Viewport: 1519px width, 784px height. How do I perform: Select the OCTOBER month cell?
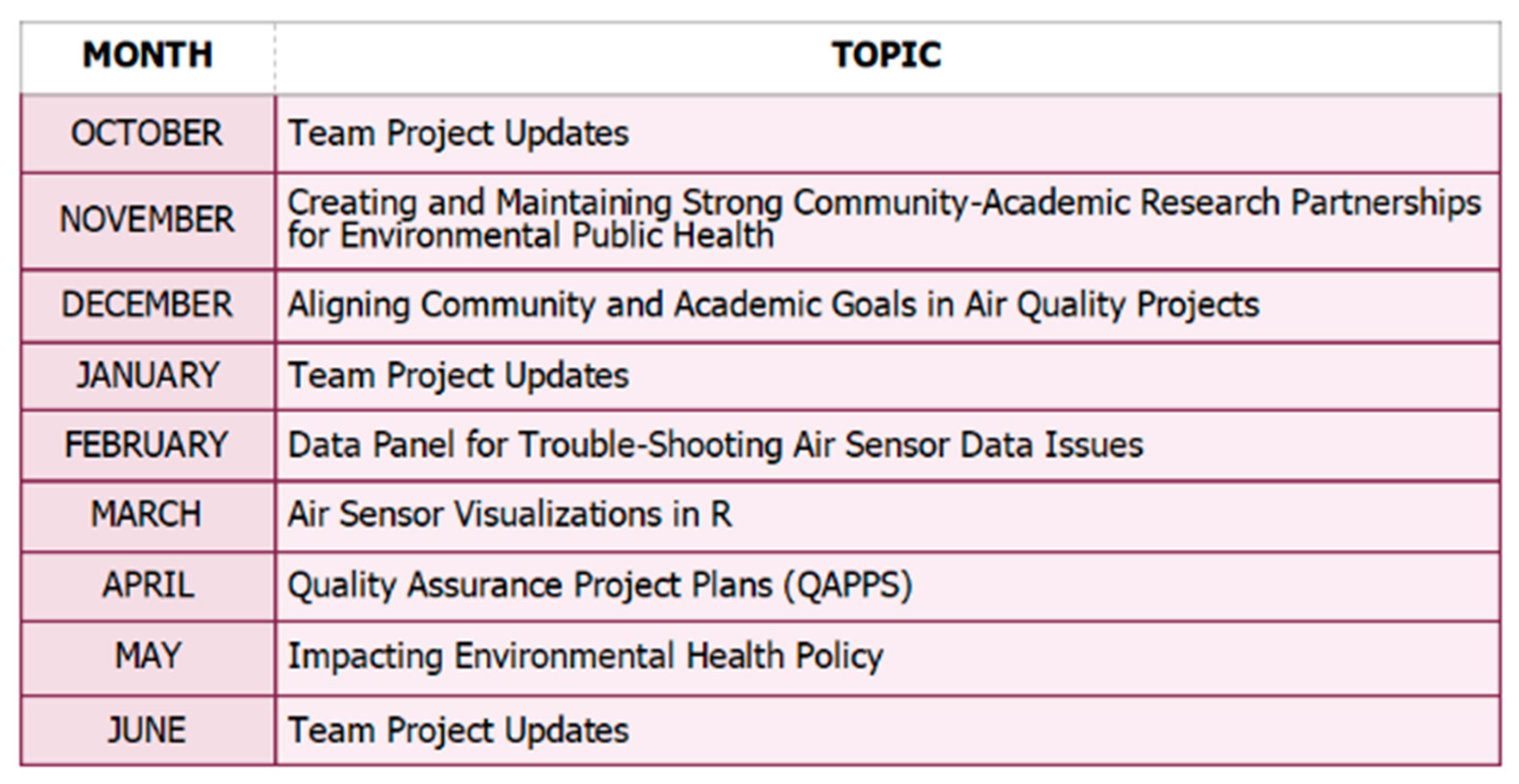pyautogui.click(x=147, y=133)
